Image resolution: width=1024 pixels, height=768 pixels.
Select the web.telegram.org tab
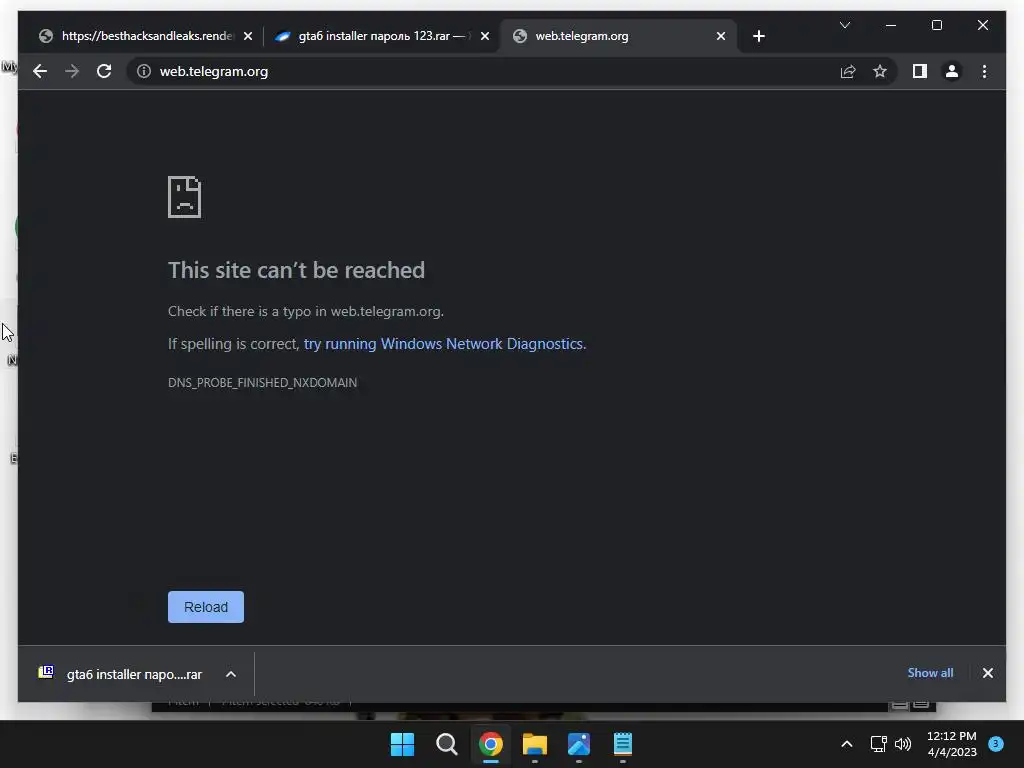pyautogui.click(x=618, y=36)
